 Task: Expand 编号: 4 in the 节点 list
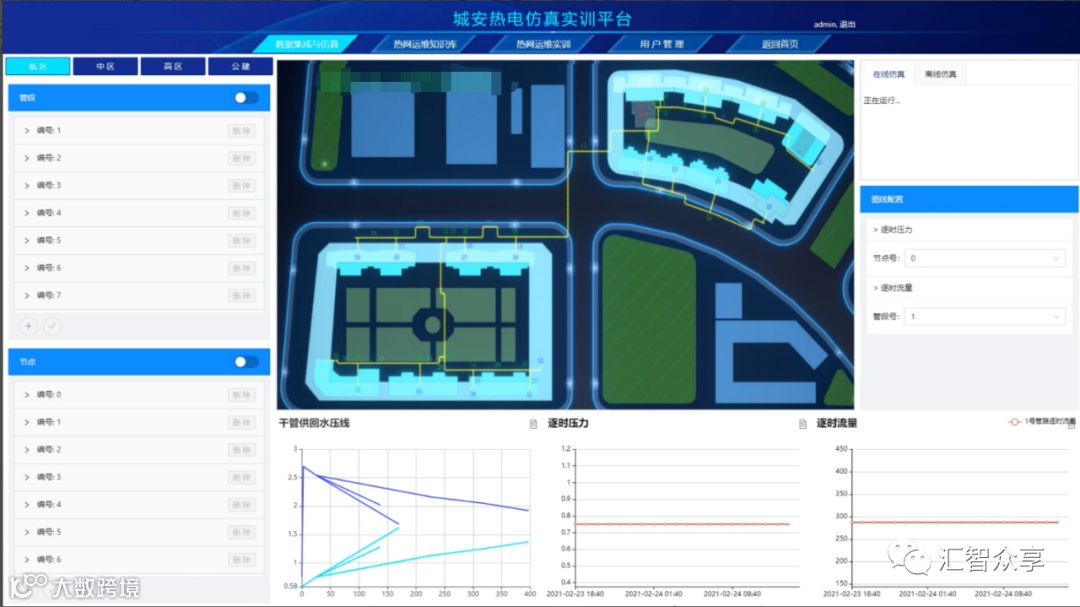pos(27,505)
